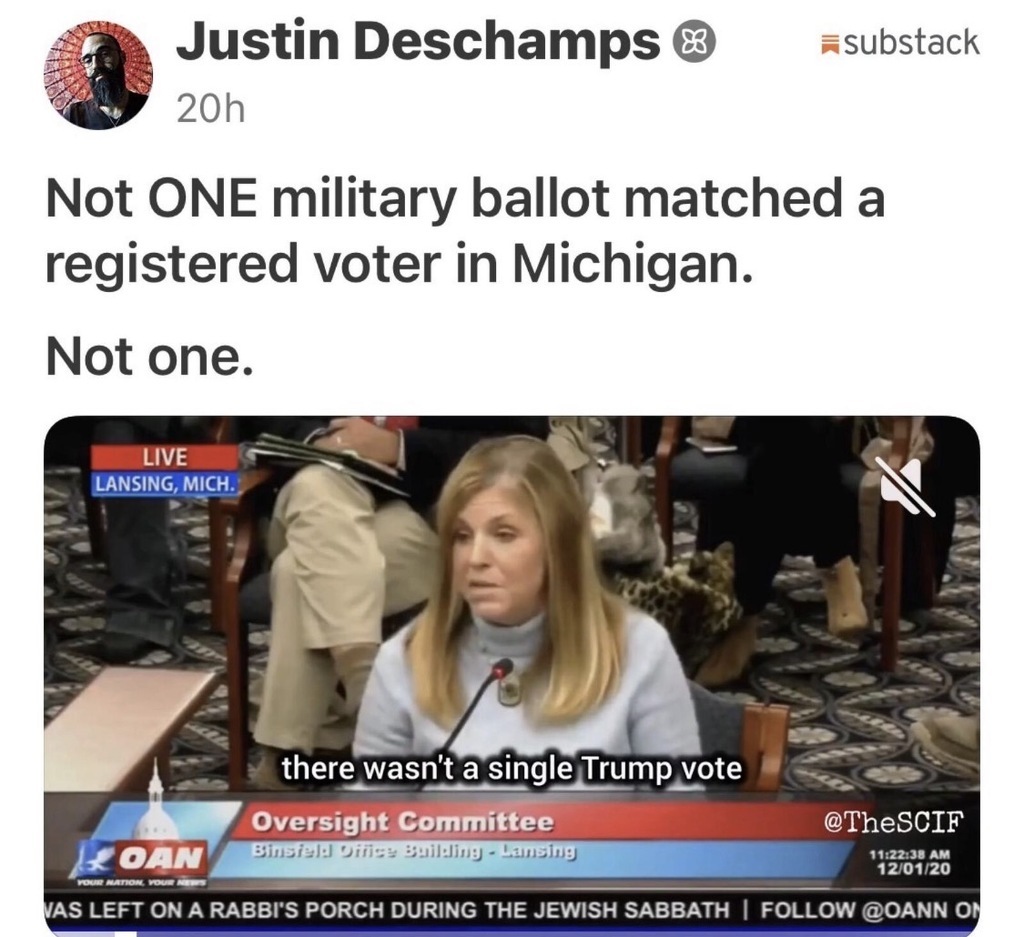Click the LIVE badge on the video
1024x937 pixels.
click(x=165, y=457)
